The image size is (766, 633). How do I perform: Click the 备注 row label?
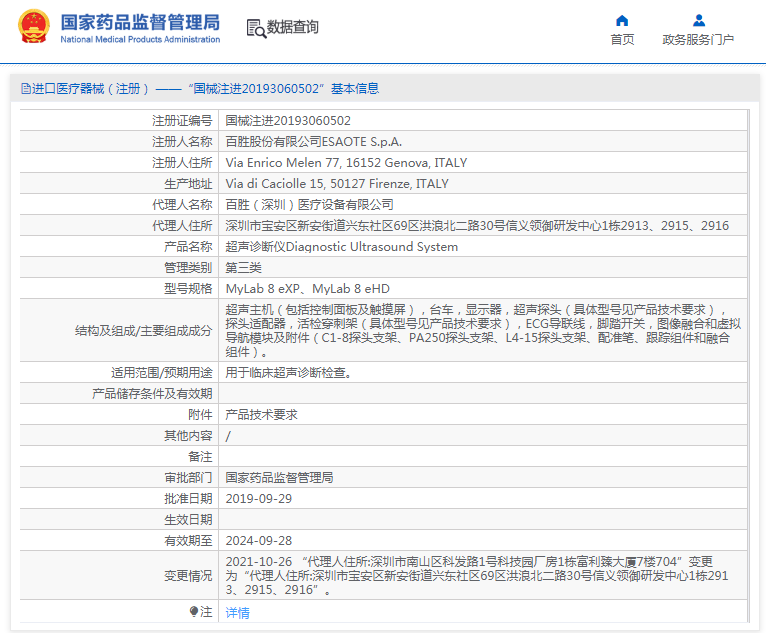point(200,457)
